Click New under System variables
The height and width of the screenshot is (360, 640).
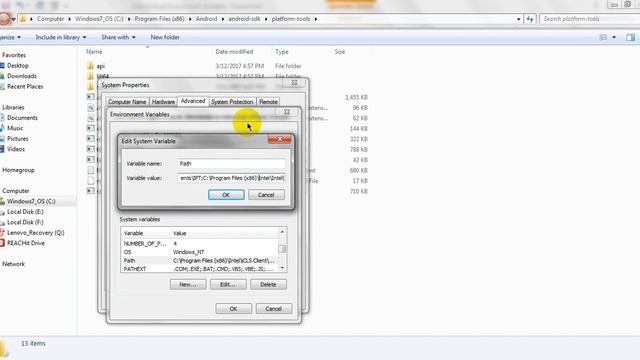point(188,284)
